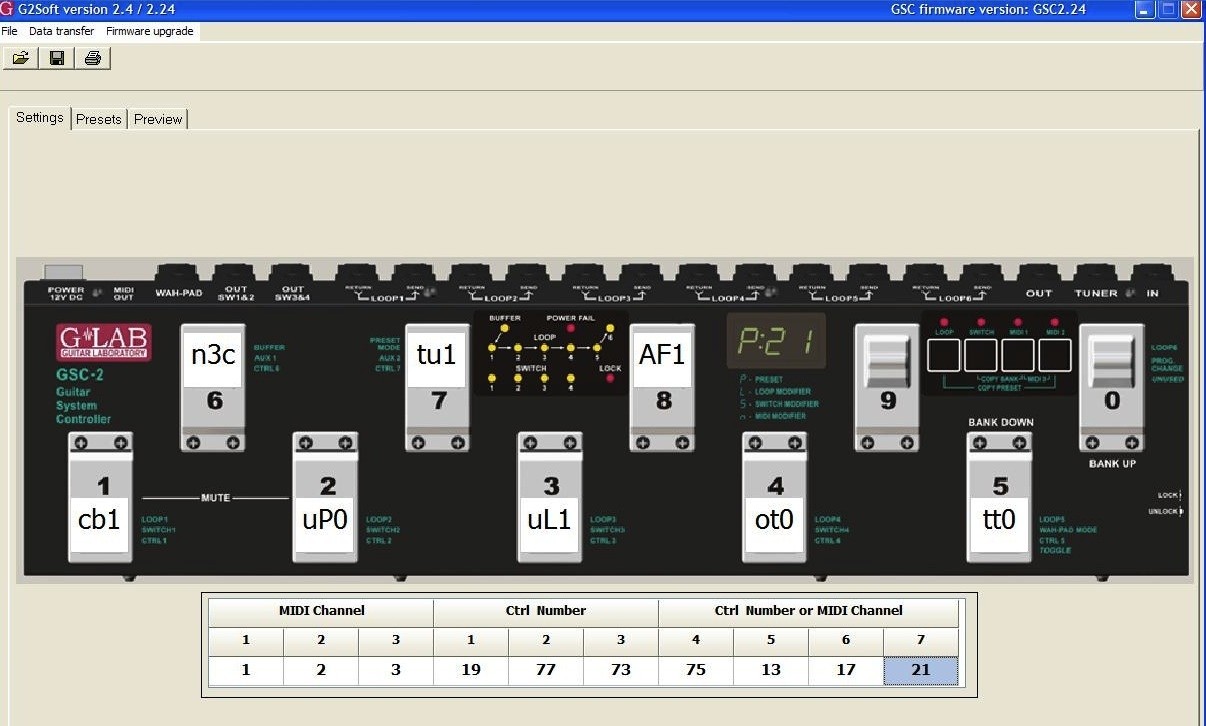The image size is (1206, 726).
Task: Open the File menu
Action: coord(9,31)
